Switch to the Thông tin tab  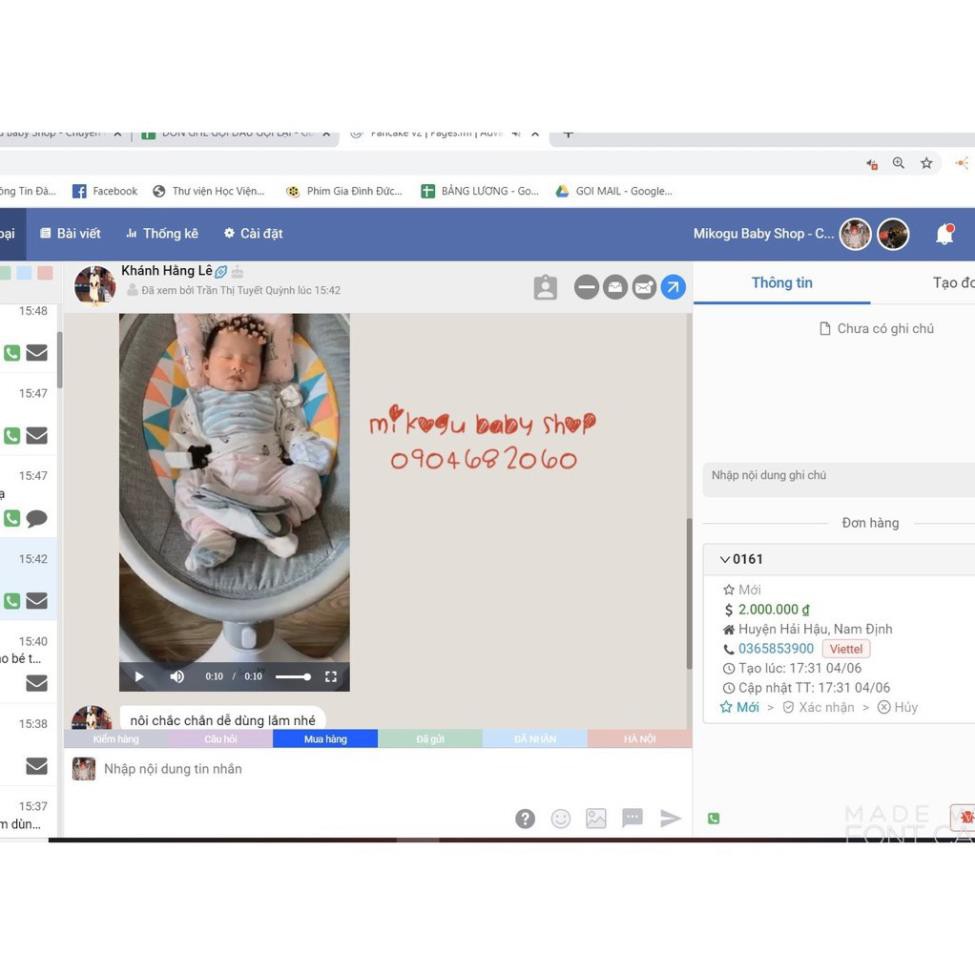[x=781, y=283]
